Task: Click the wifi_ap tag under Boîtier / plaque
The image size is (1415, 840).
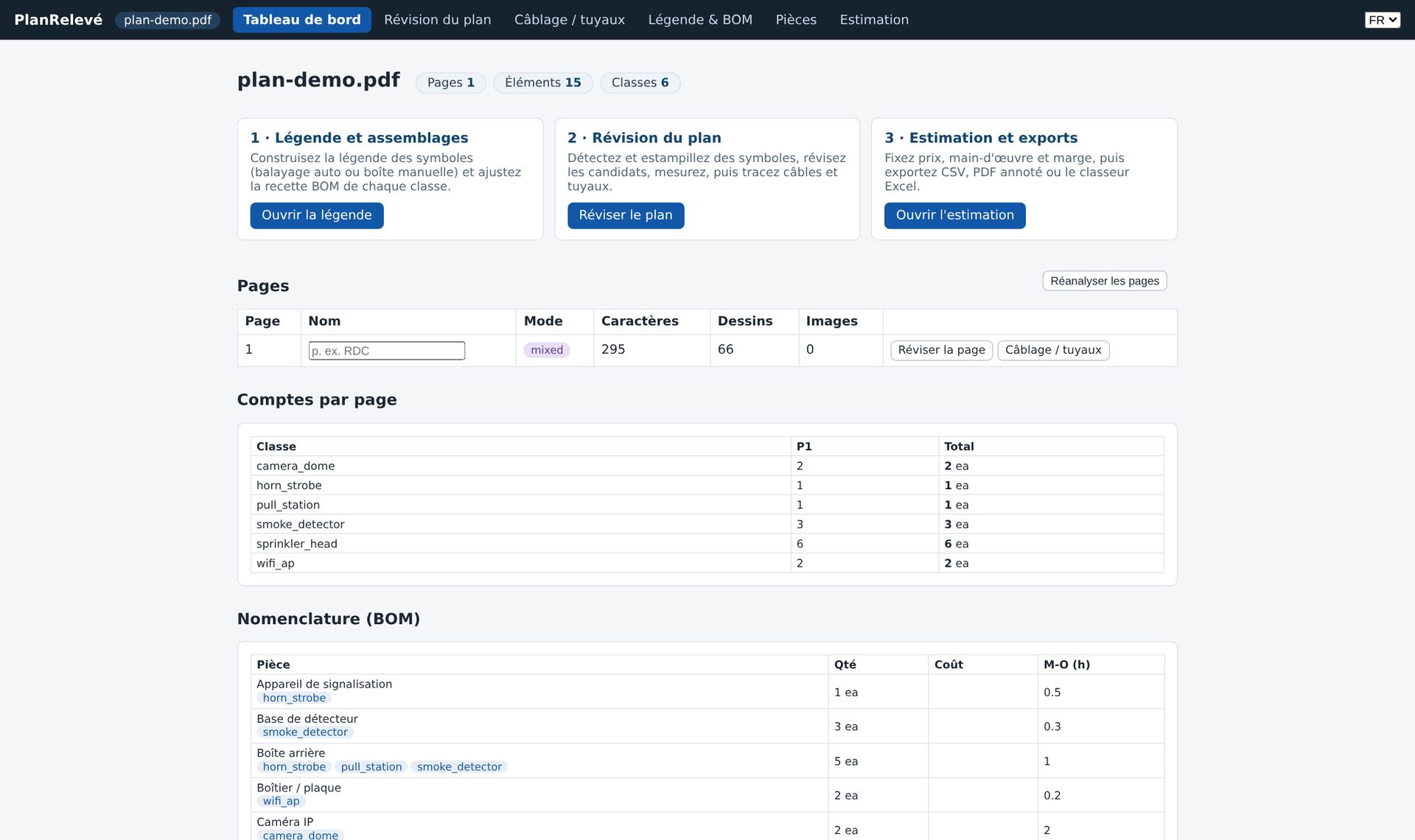Action: pyautogui.click(x=281, y=801)
